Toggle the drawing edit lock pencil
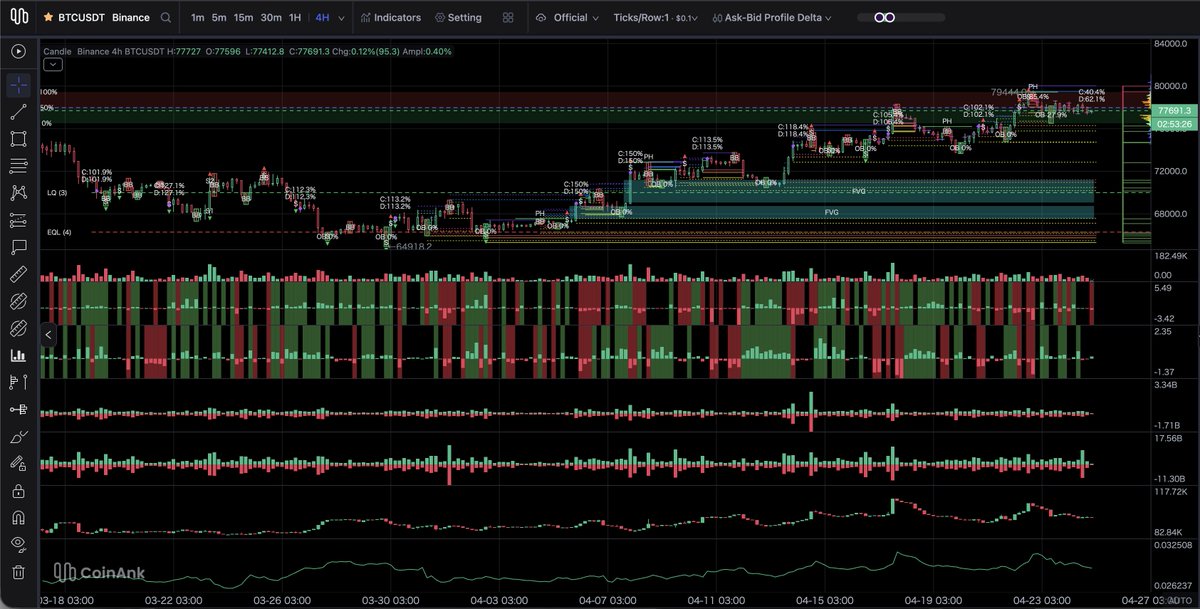The height and width of the screenshot is (609, 1200). point(18,464)
